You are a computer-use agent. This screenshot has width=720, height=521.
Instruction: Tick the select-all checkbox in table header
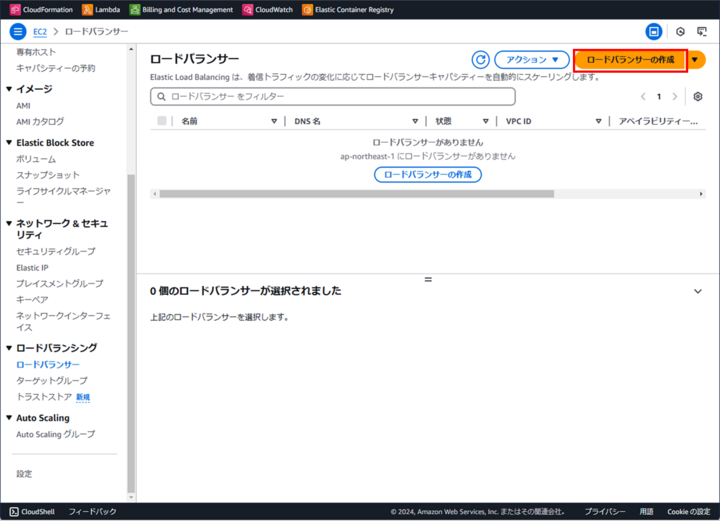click(x=162, y=121)
